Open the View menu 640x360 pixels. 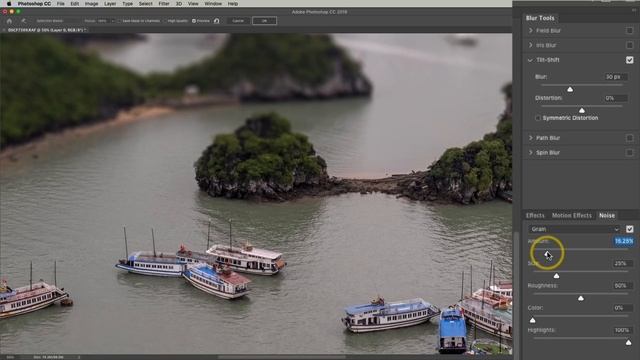(193, 4)
